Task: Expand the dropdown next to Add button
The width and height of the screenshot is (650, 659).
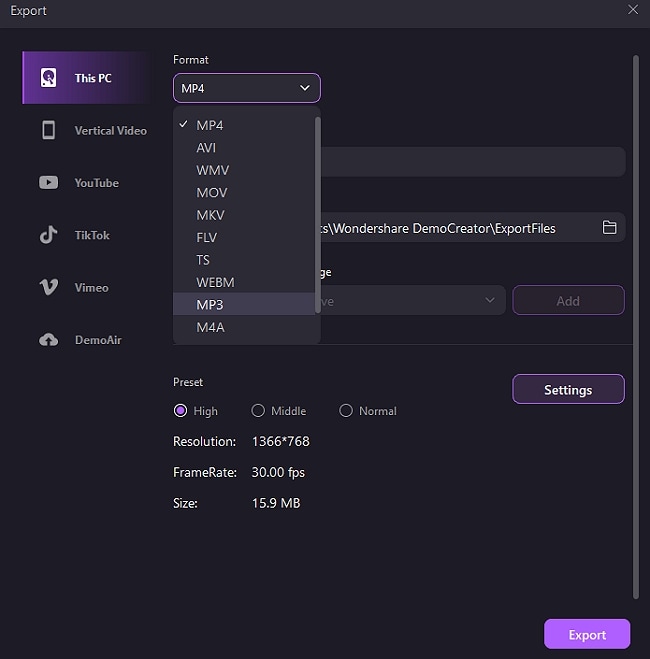Action: (x=490, y=300)
